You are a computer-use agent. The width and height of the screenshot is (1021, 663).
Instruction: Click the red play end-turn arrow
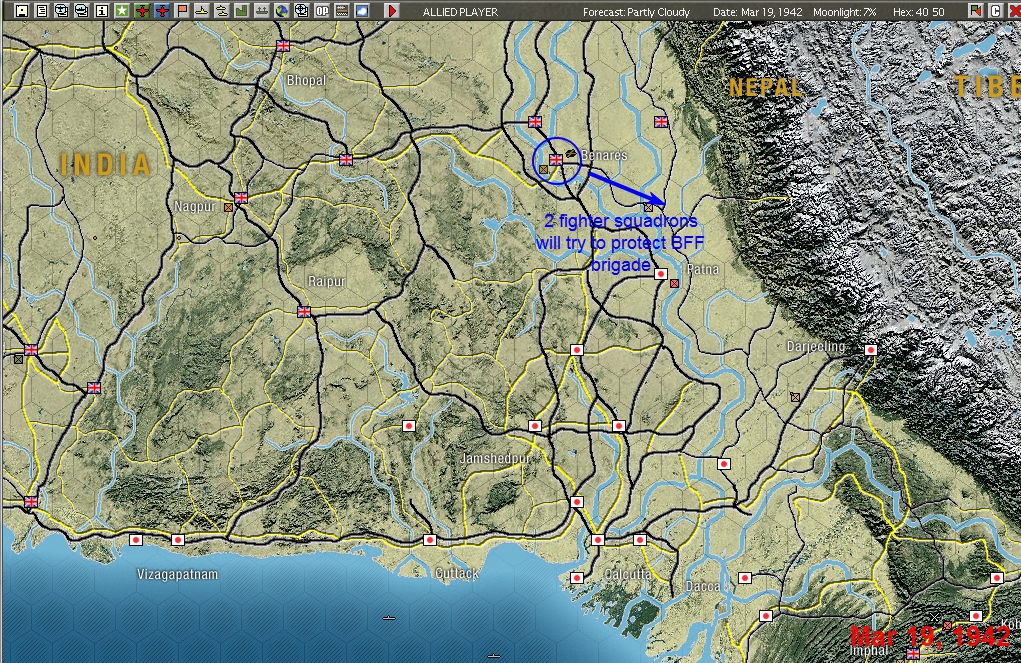[x=392, y=10]
